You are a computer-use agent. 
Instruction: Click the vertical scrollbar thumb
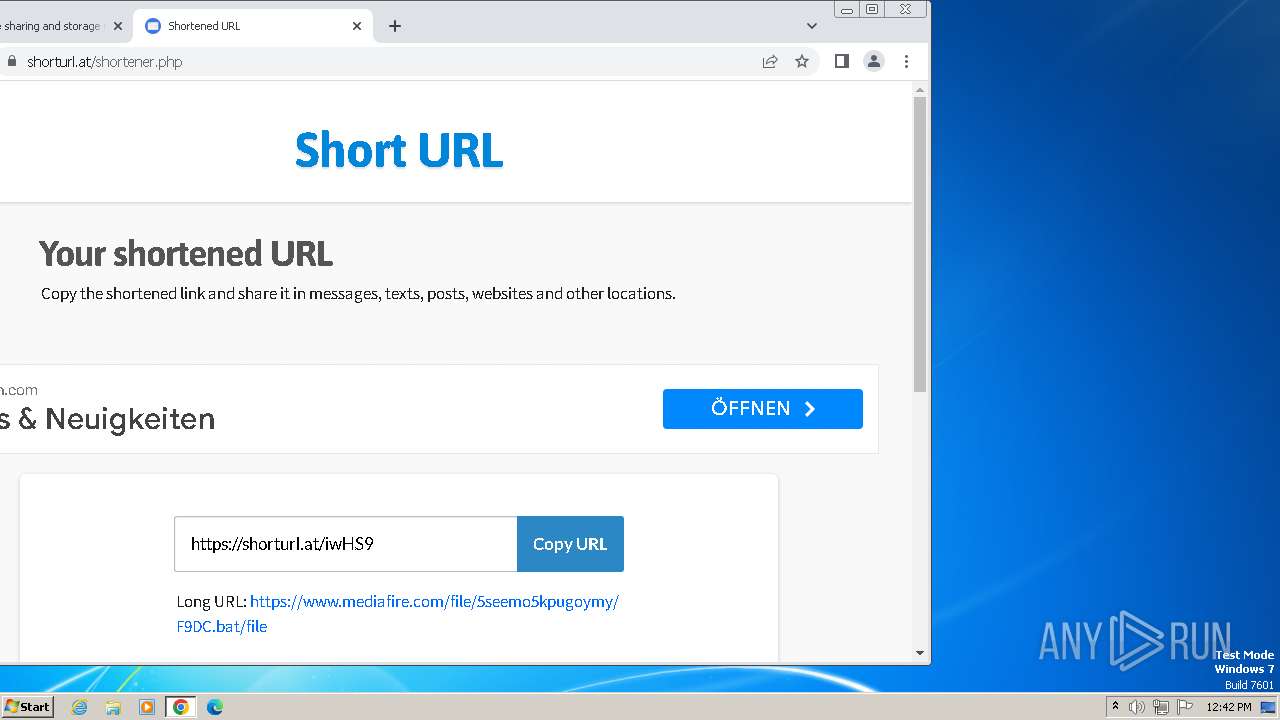[920, 245]
